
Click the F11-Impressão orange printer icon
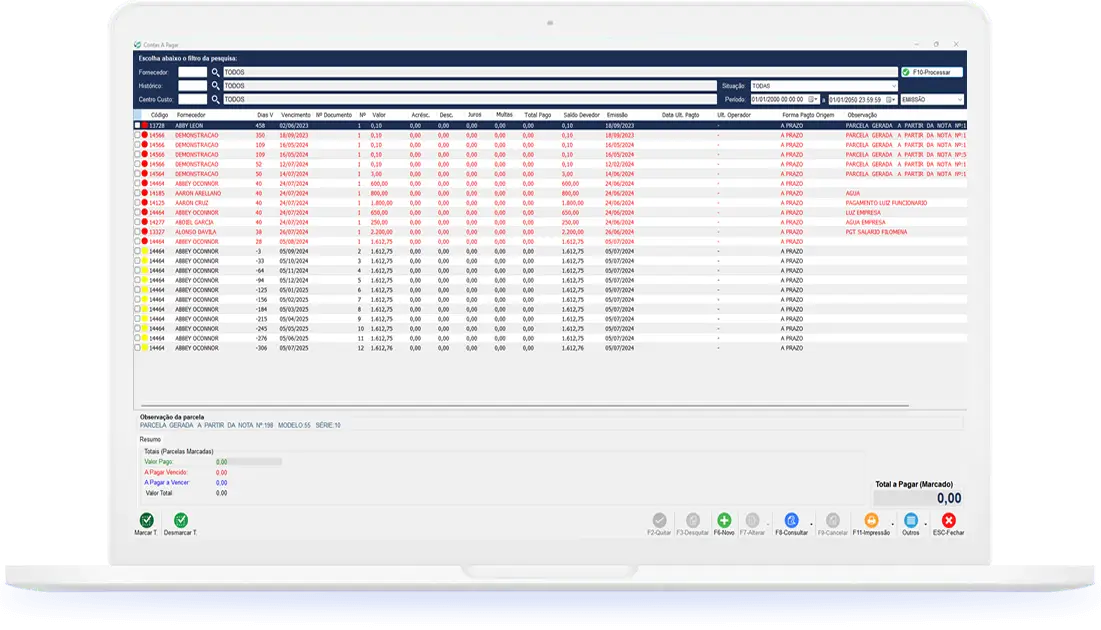[871, 520]
